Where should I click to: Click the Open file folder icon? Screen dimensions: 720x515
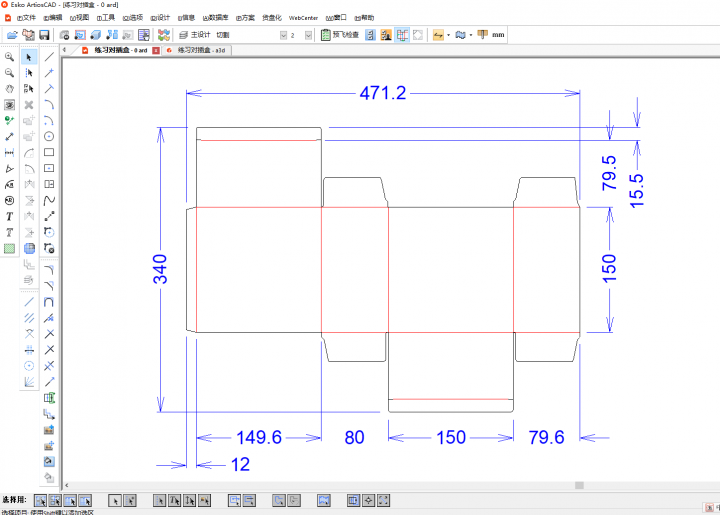pos(11,35)
